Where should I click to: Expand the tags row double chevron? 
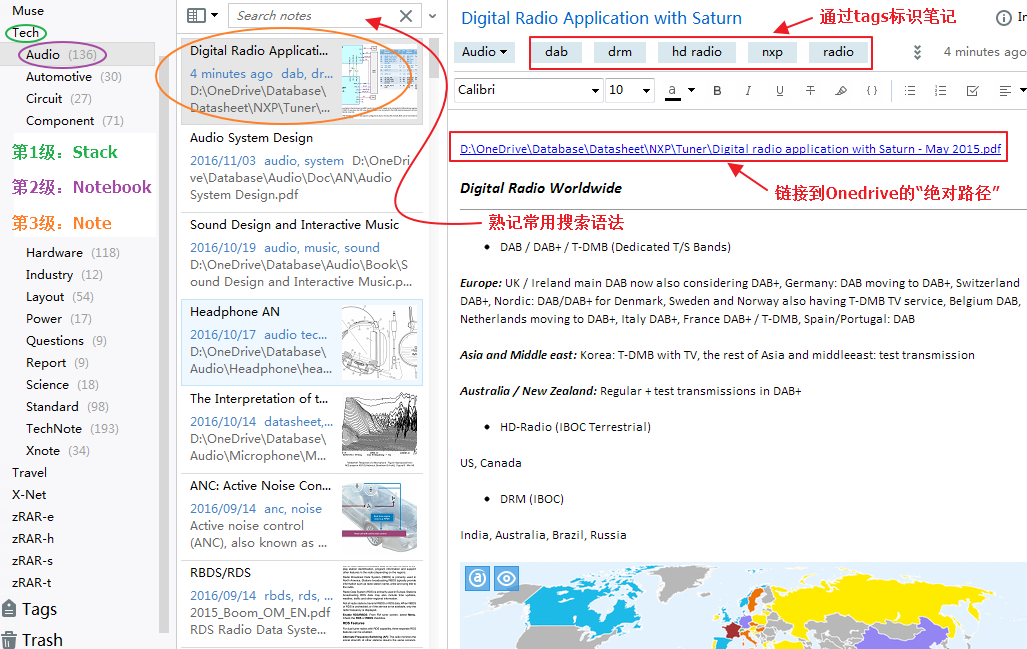[917, 52]
